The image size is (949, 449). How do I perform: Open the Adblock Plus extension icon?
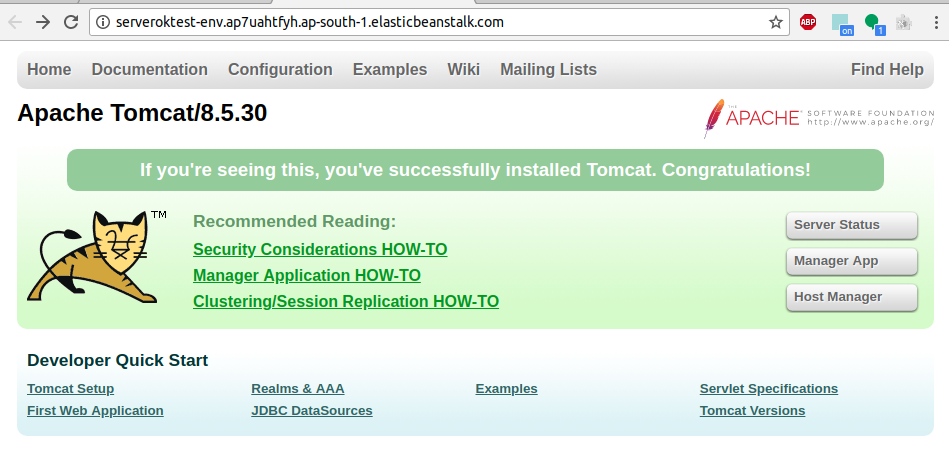click(x=808, y=22)
